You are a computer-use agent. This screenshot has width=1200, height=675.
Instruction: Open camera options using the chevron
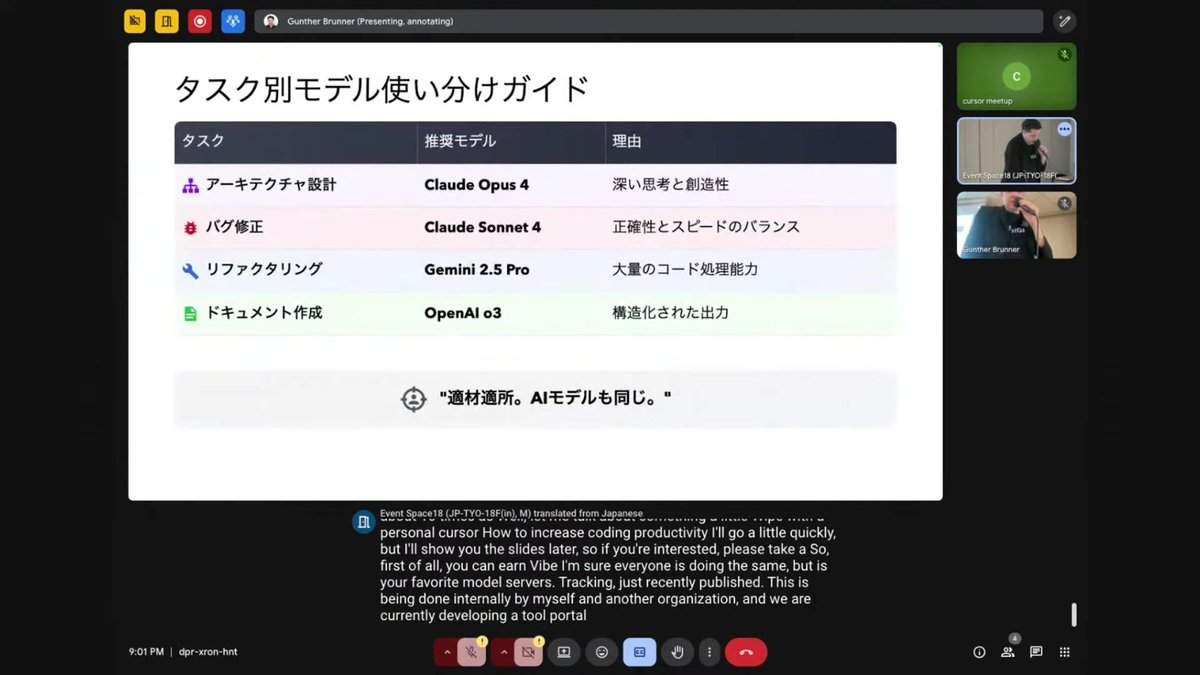(505, 651)
